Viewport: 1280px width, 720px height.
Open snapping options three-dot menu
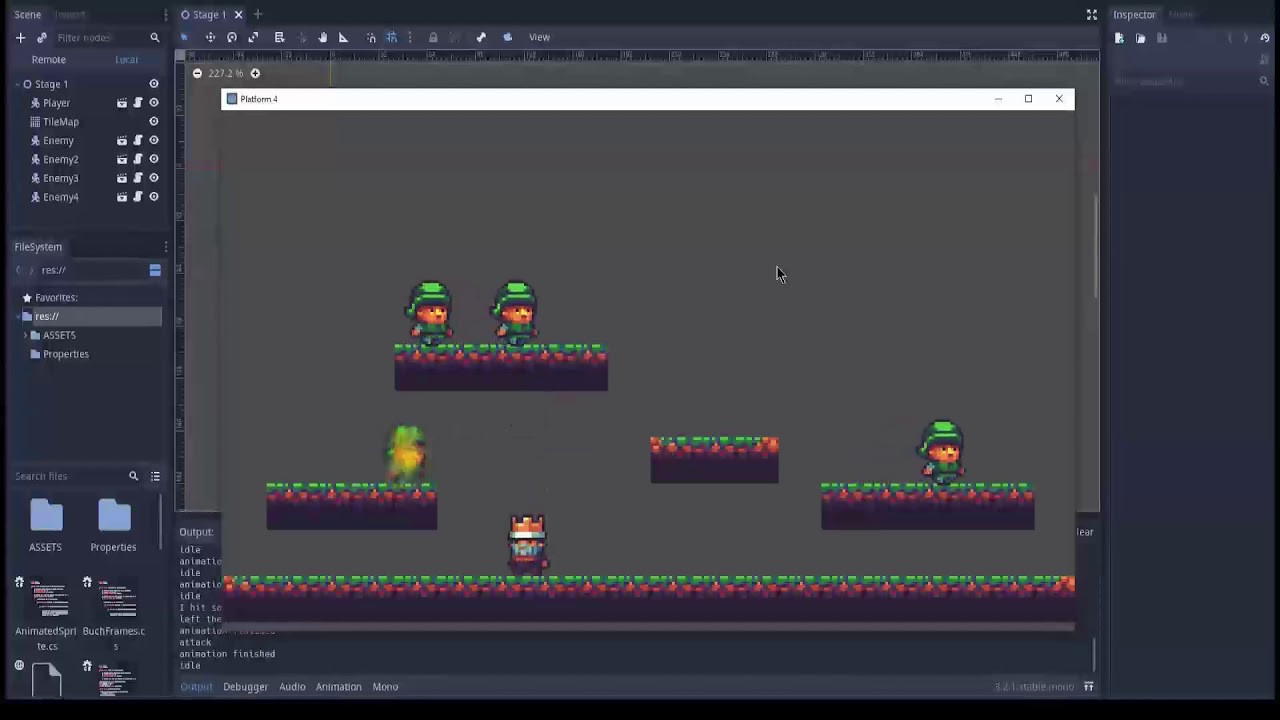410,37
